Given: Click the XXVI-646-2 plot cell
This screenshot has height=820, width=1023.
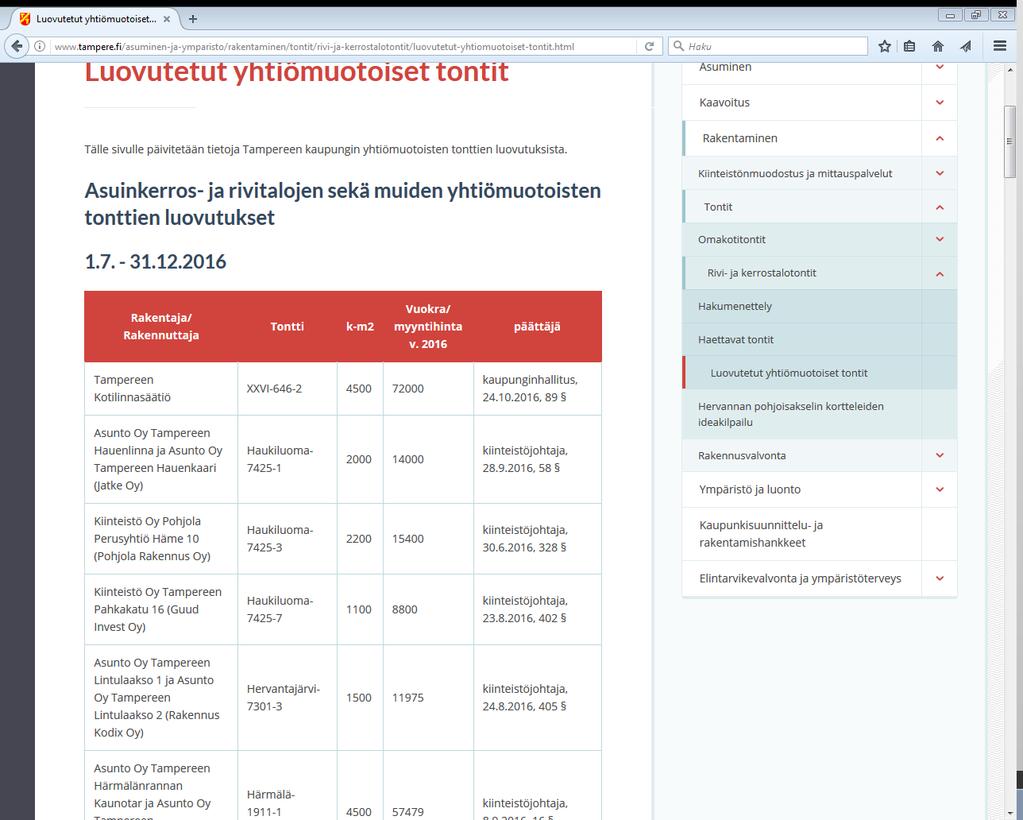Looking at the screenshot, I should 287,388.
